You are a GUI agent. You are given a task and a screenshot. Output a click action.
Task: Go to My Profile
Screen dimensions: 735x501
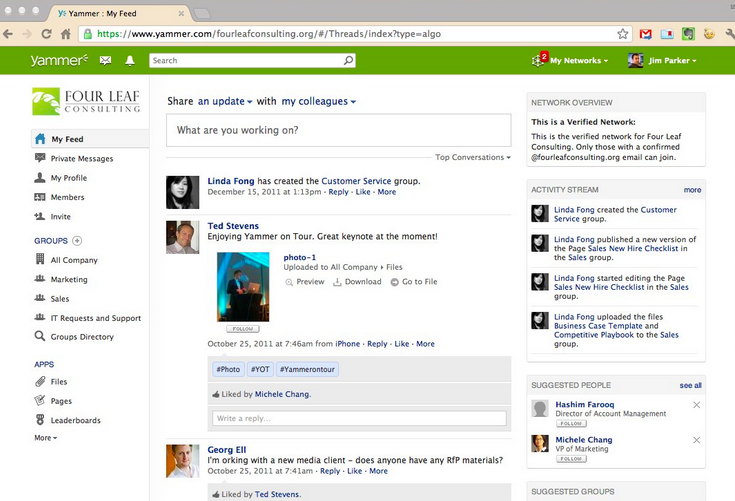pyautogui.click(x=61, y=178)
